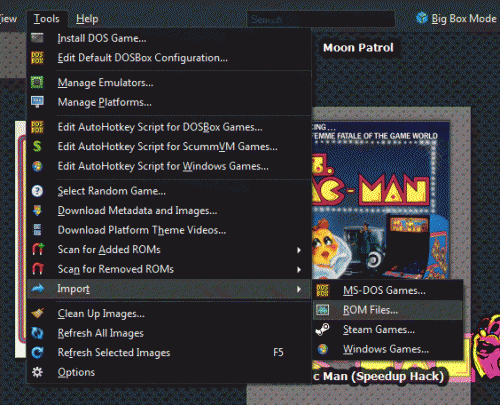500x405 pixels.
Task: Click the DOSBox icon beside Edit Default DOSBox Configuration
Action: click(x=37, y=58)
